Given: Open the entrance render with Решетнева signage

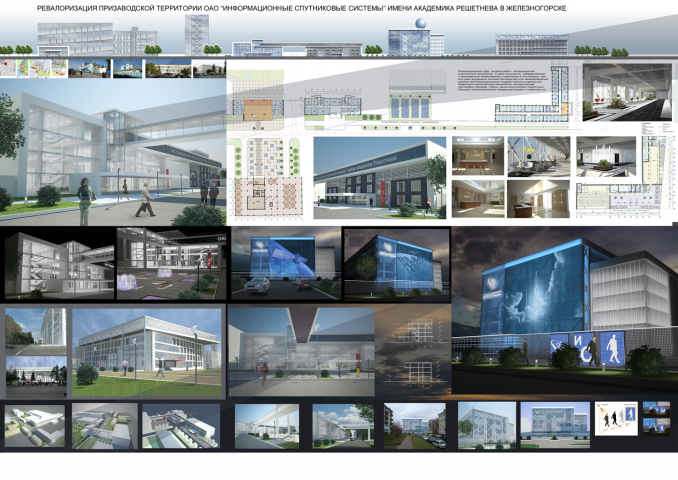Looking at the screenshot, I should (x=379, y=177).
